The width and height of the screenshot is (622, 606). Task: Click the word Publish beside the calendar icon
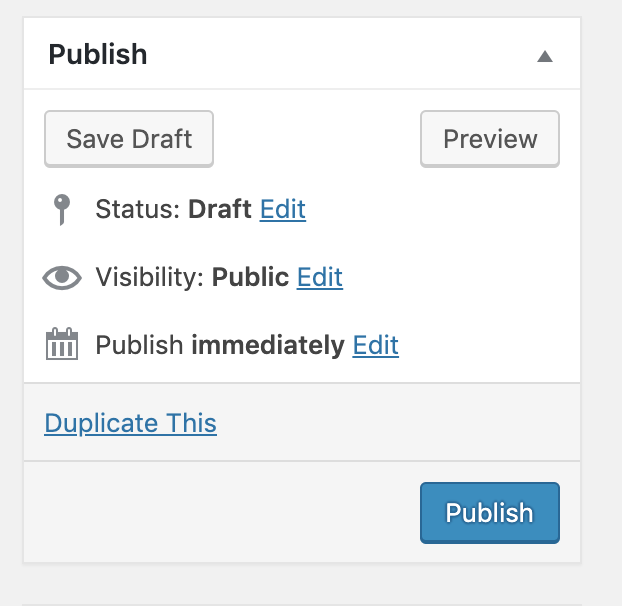pos(139,345)
